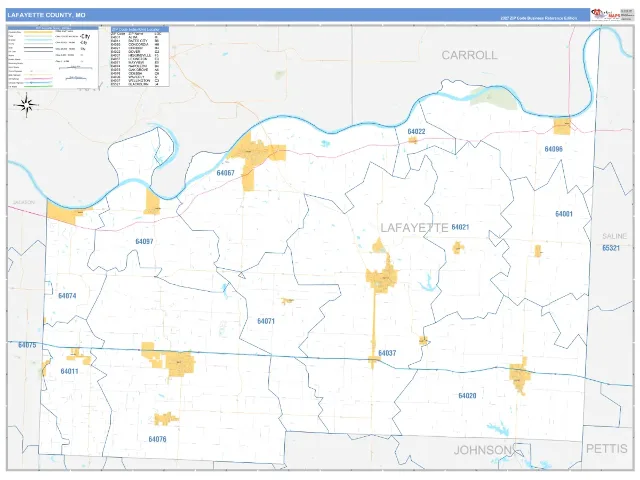
Task: Click the pink line sample in legend
Action: [38, 79]
